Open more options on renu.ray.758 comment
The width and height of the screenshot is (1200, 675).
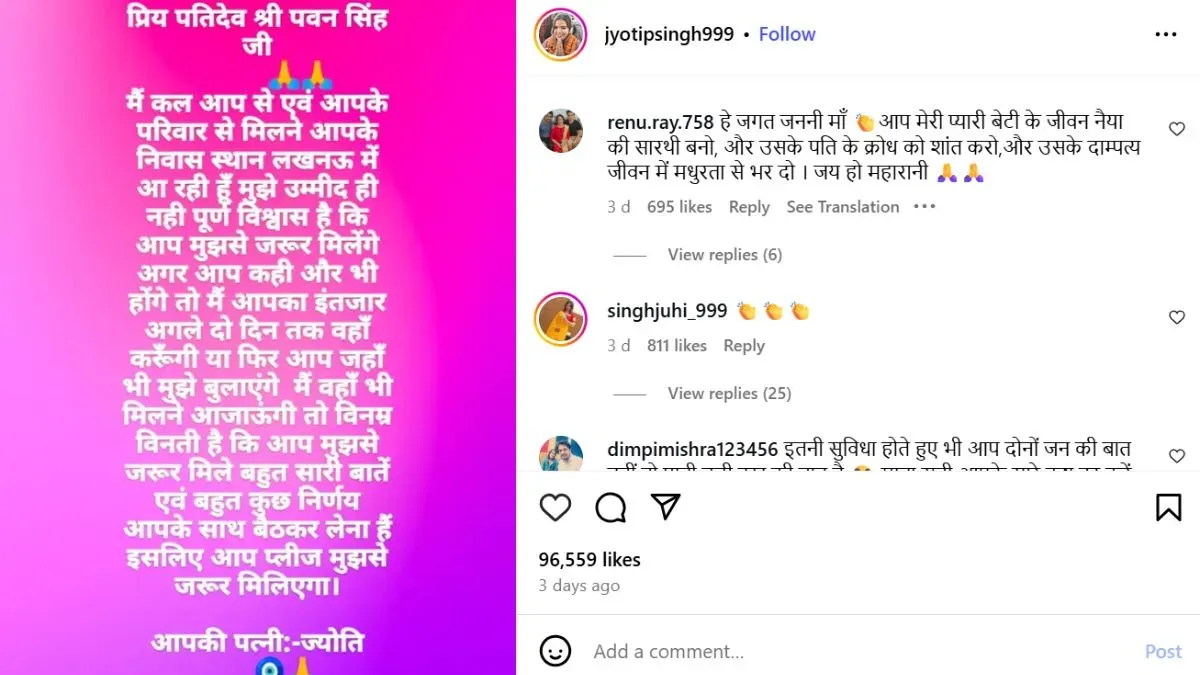(x=924, y=207)
